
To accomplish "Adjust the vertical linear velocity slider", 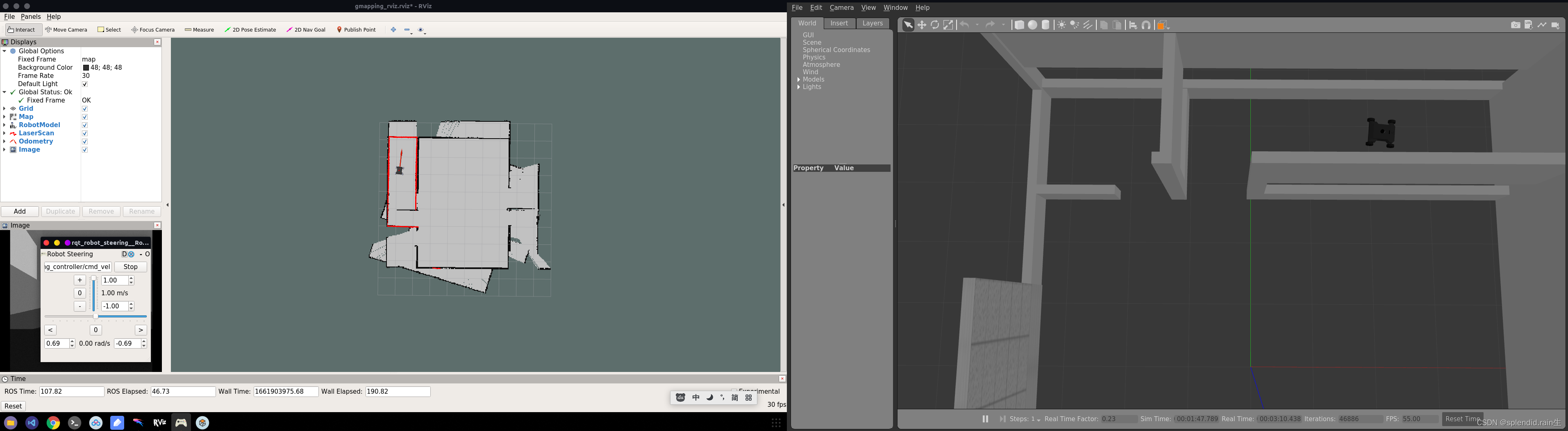I will [x=93, y=294].
